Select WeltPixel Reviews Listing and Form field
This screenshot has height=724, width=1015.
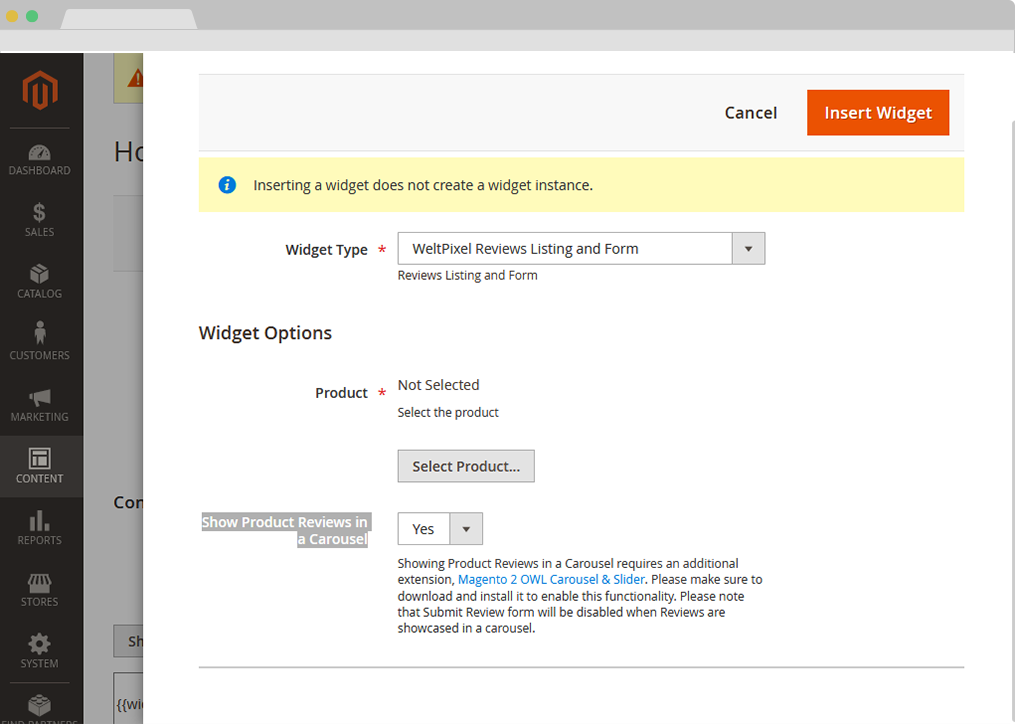[x=565, y=249]
